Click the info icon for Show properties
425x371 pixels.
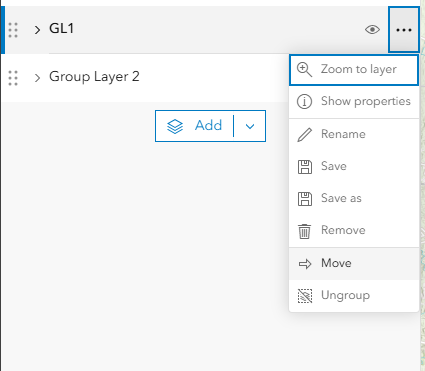click(305, 102)
